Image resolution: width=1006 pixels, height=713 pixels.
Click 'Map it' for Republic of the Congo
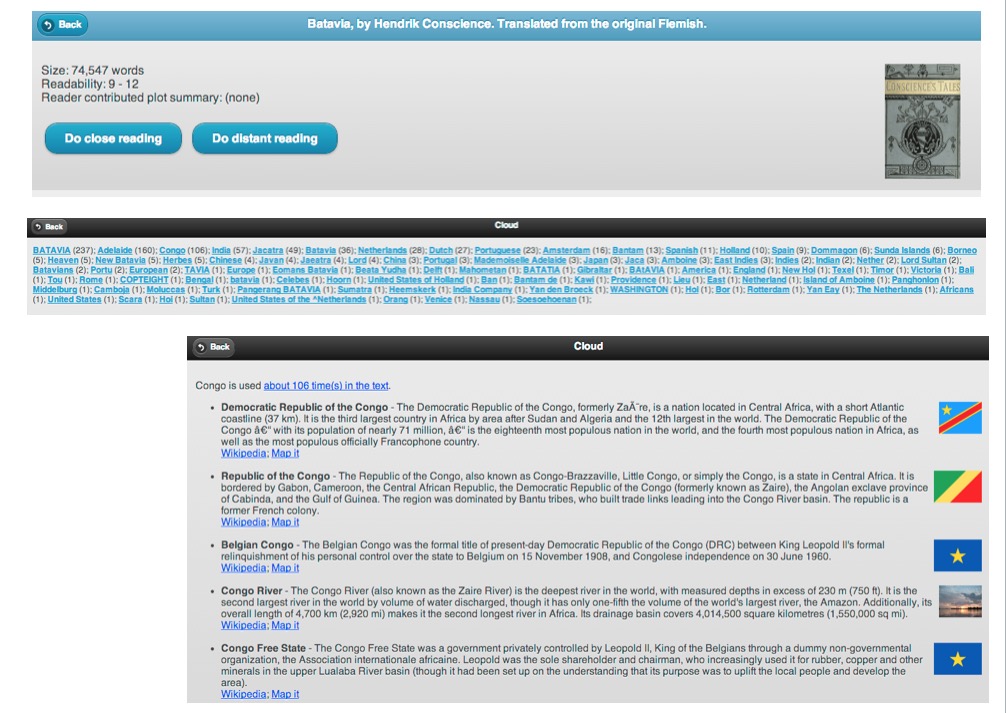[x=285, y=522]
